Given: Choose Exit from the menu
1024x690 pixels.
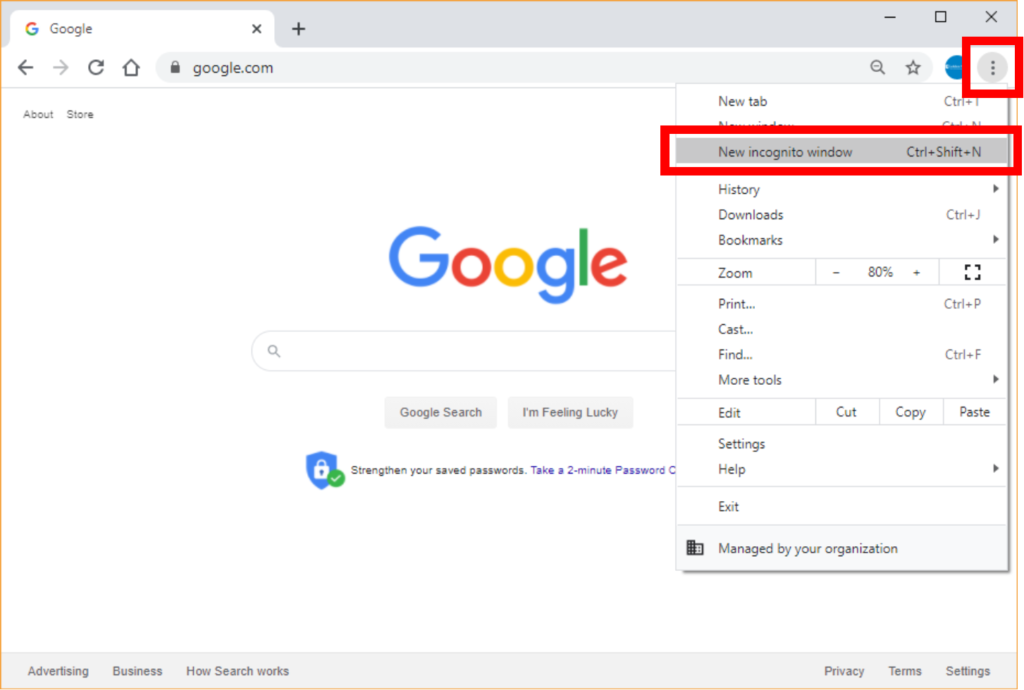Looking at the screenshot, I should 842,507.
